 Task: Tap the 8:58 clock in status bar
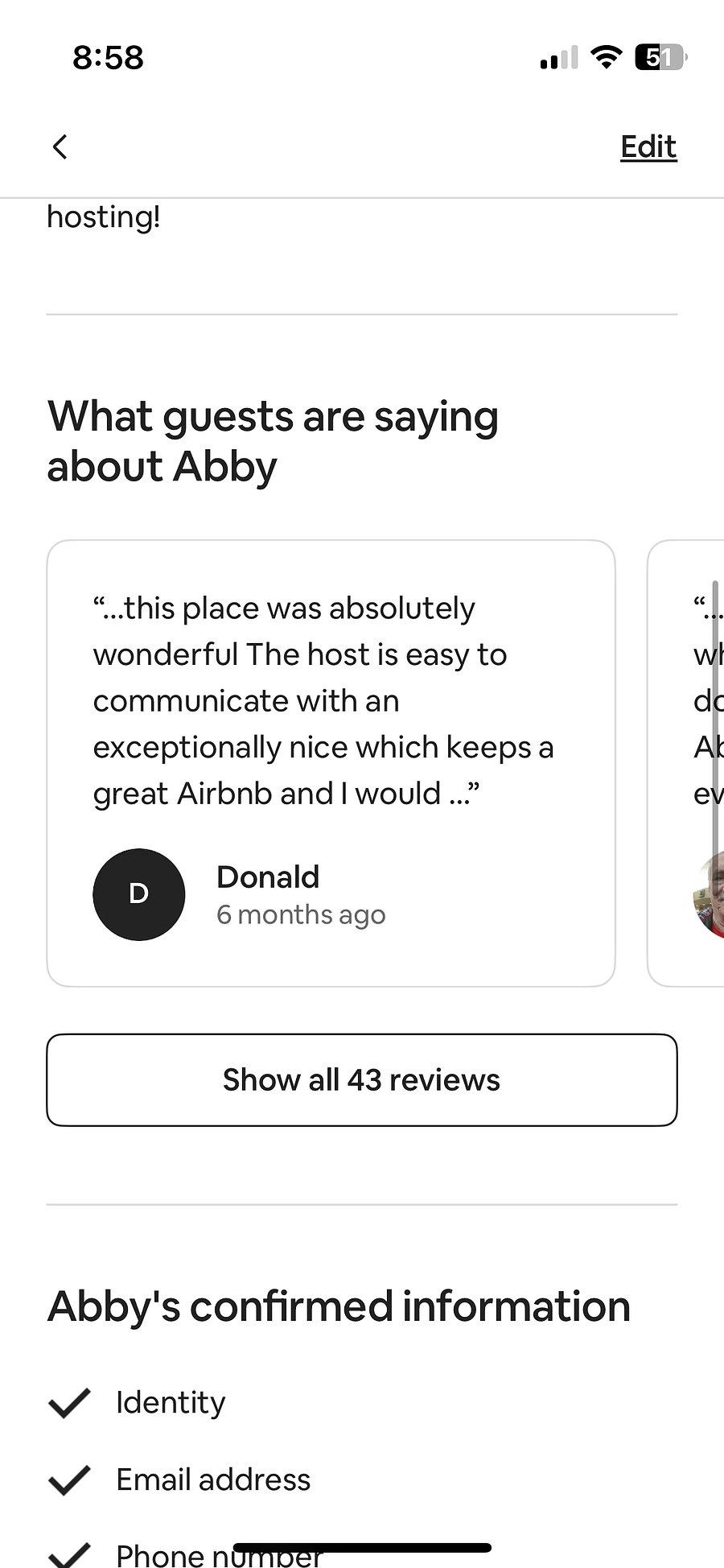tap(108, 57)
